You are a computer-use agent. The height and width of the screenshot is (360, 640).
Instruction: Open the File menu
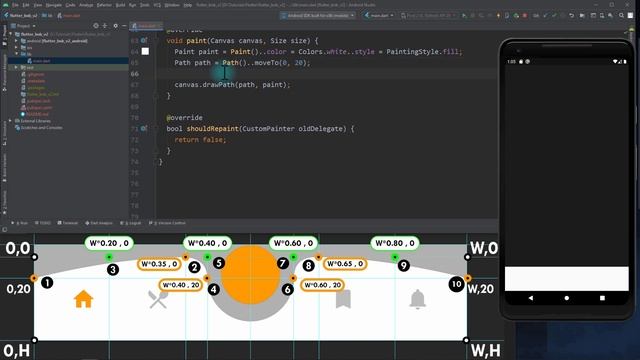pos(15,5)
